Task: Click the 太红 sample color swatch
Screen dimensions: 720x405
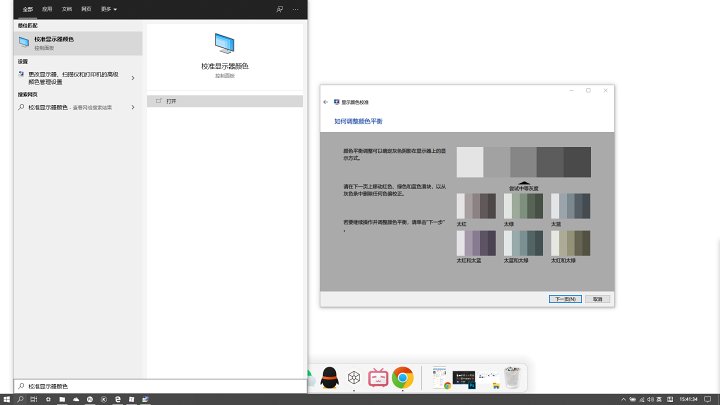Action: (476, 206)
